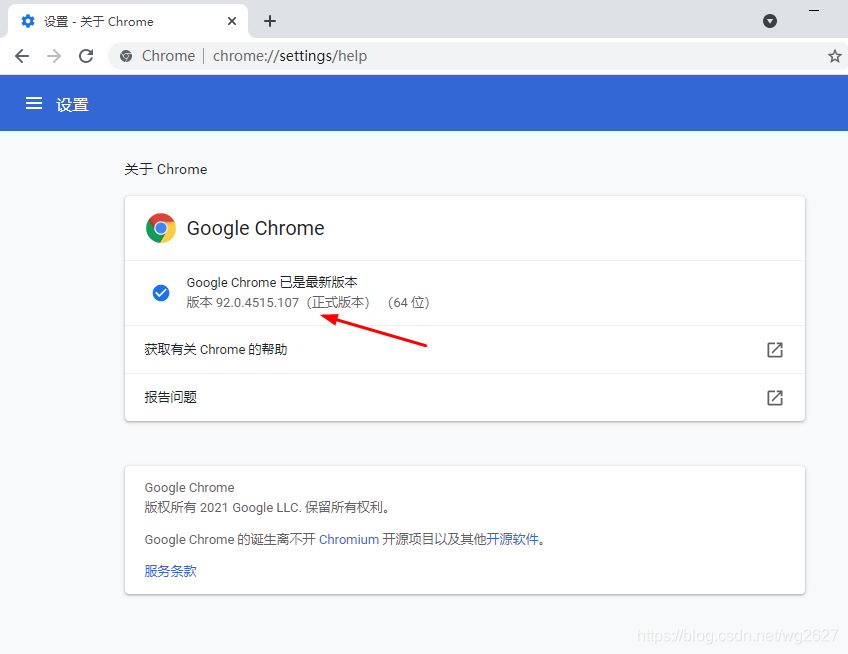Open a new tab with the plus button
This screenshot has height=654, width=848.
point(269,21)
